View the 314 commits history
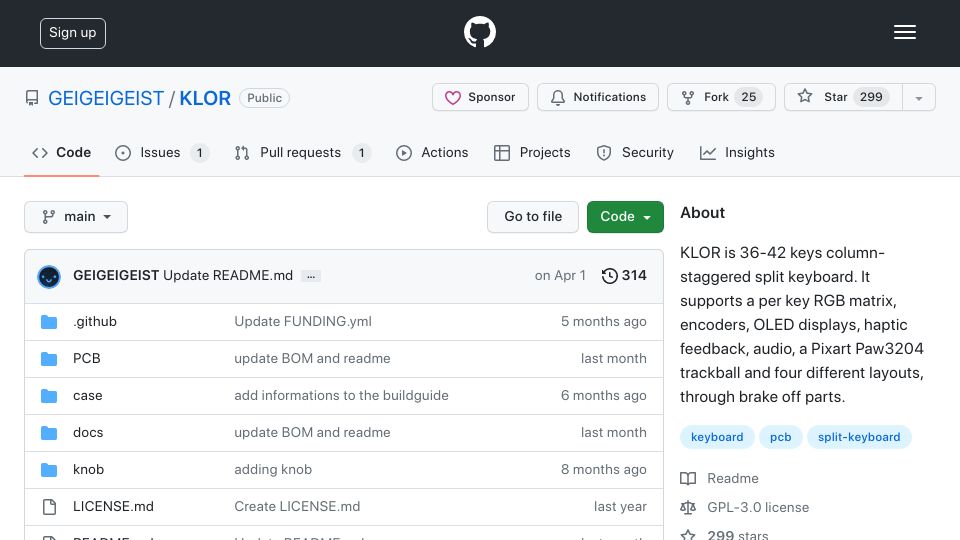 (623, 276)
